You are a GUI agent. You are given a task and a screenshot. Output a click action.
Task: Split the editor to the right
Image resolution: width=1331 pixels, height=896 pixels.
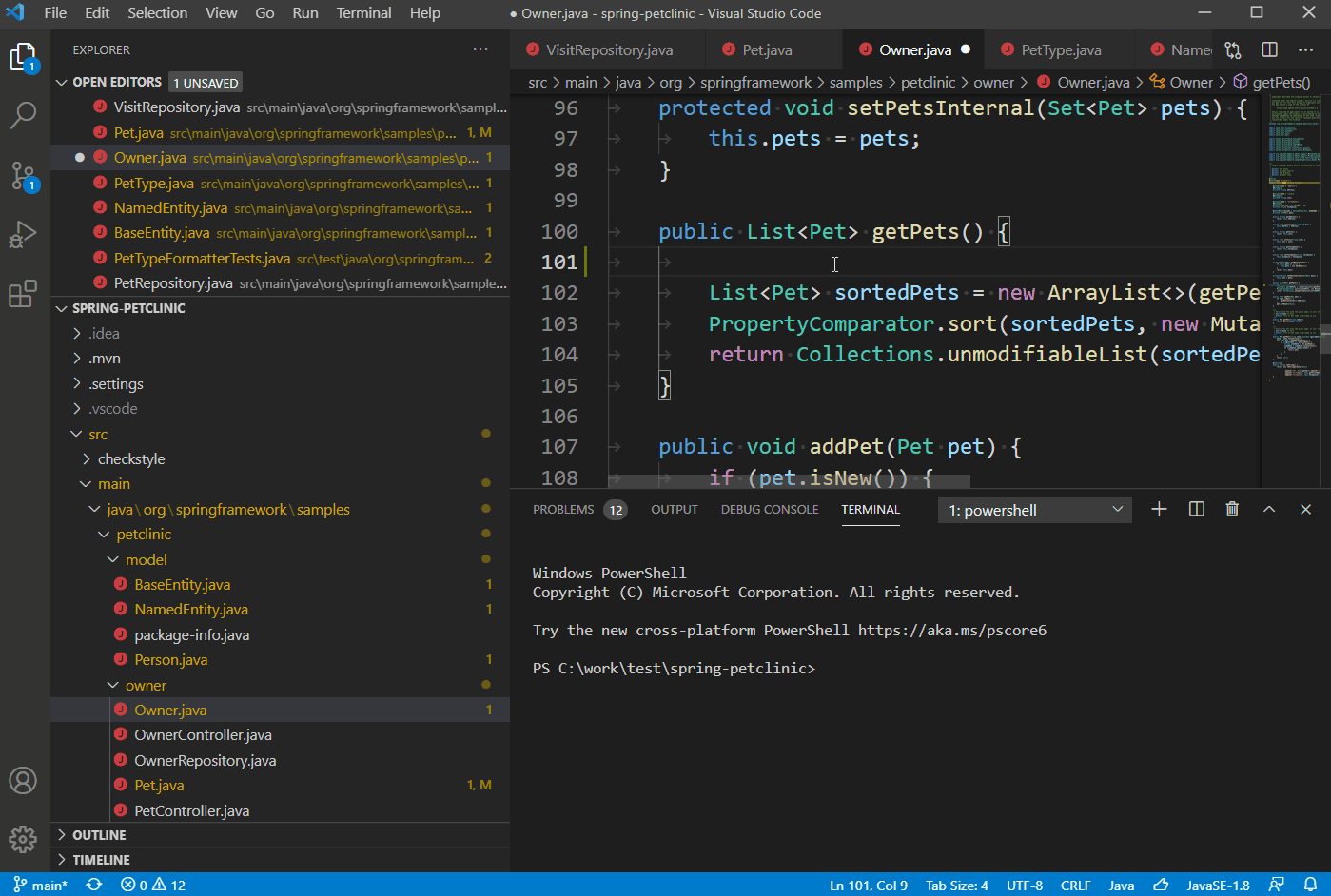pos(1269,49)
